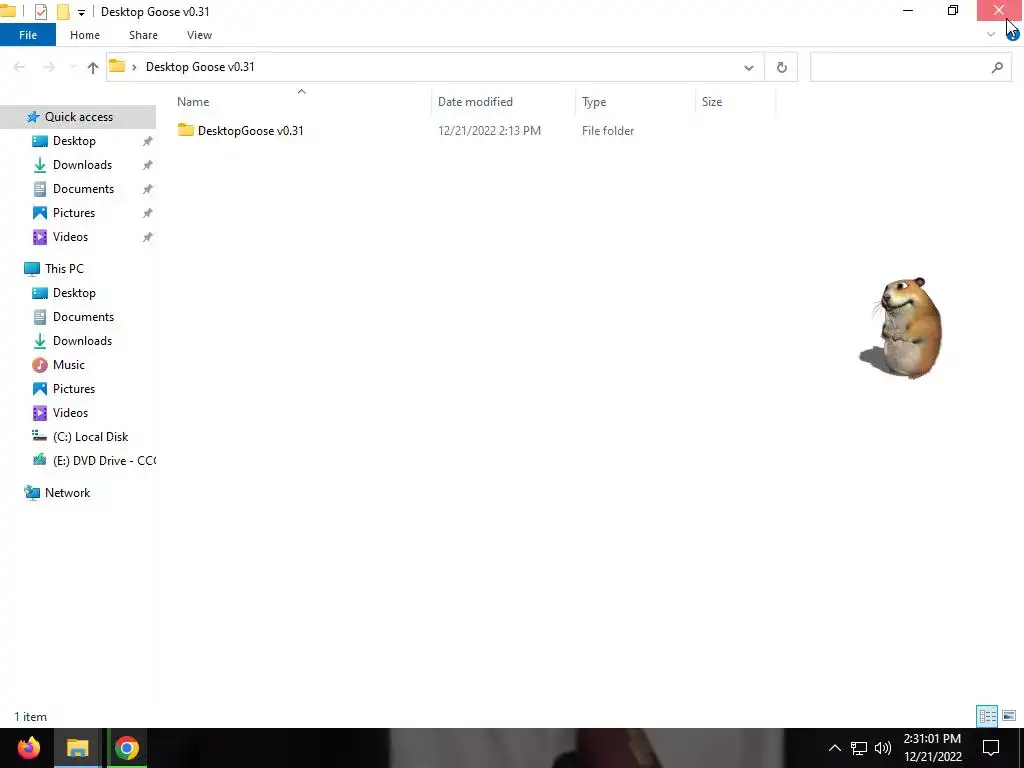Open Downloads under This PC

pos(82,341)
